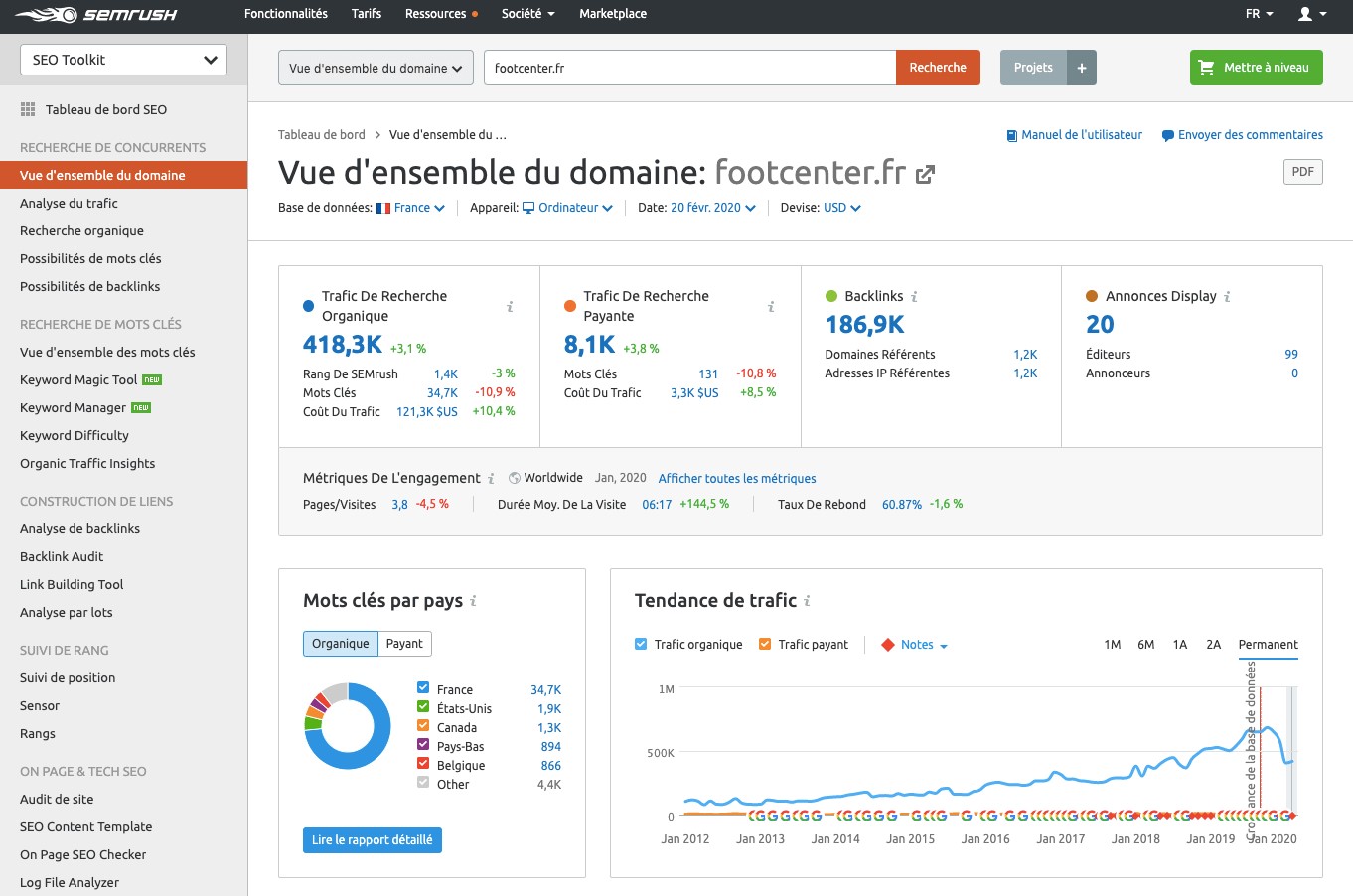Select the Permanent time range tab
This screenshot has height=896, width=1353.
coord(1268,645)
